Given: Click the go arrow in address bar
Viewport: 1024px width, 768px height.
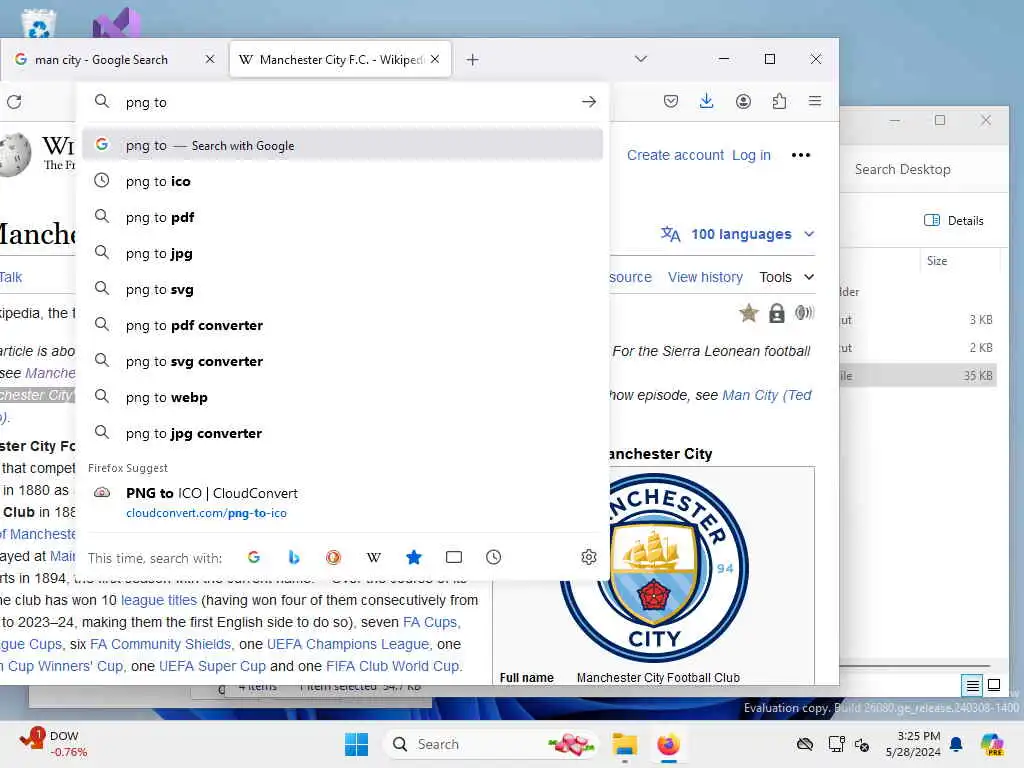Looking at the screenshot, I should coord(588,102).
